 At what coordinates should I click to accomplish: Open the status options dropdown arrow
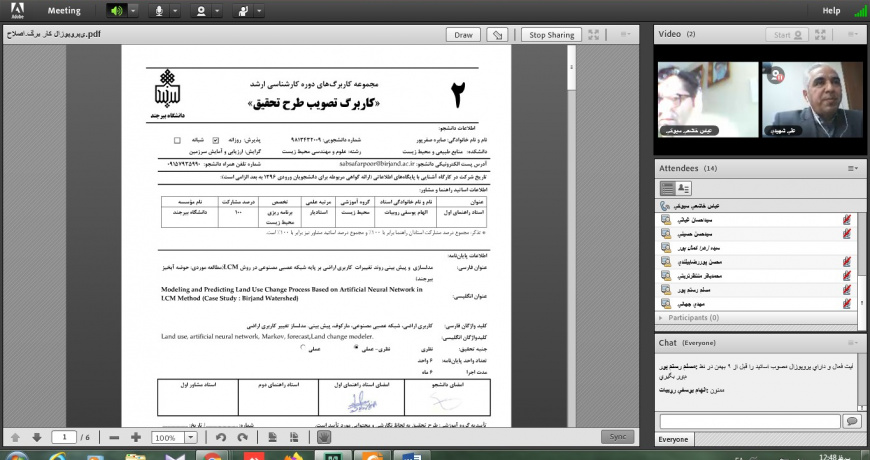point(258,11)
